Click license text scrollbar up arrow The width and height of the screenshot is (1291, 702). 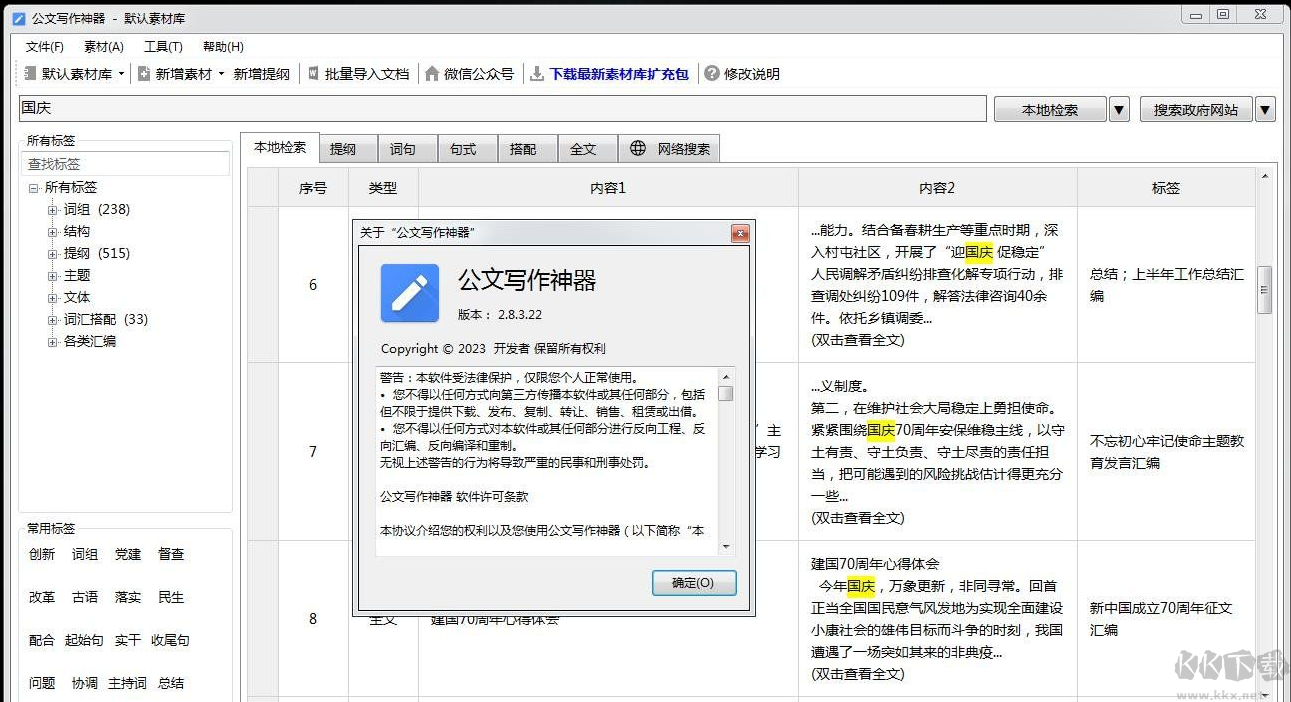(726, 375)
